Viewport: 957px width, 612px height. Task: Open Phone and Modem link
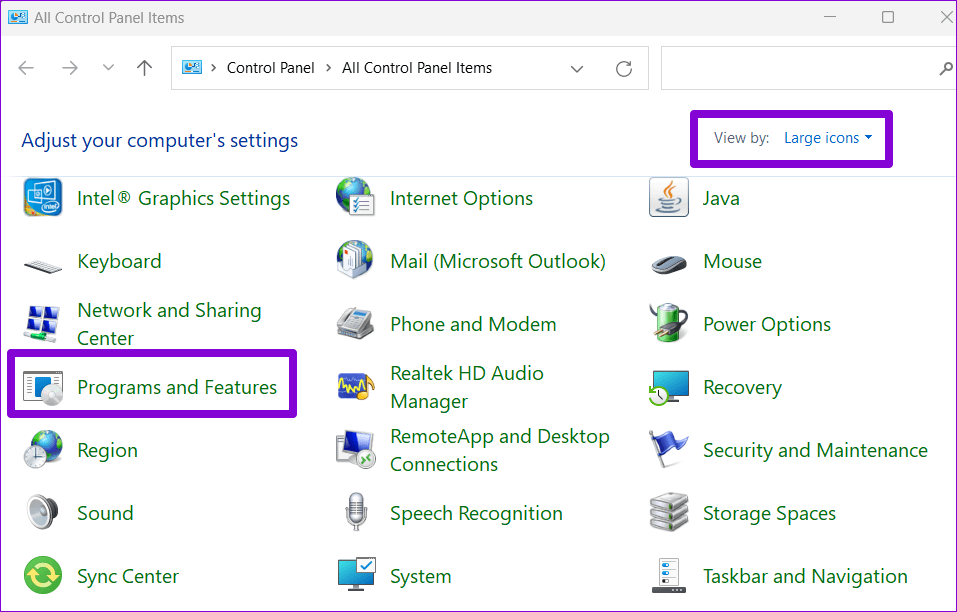[x=473, y=324]
